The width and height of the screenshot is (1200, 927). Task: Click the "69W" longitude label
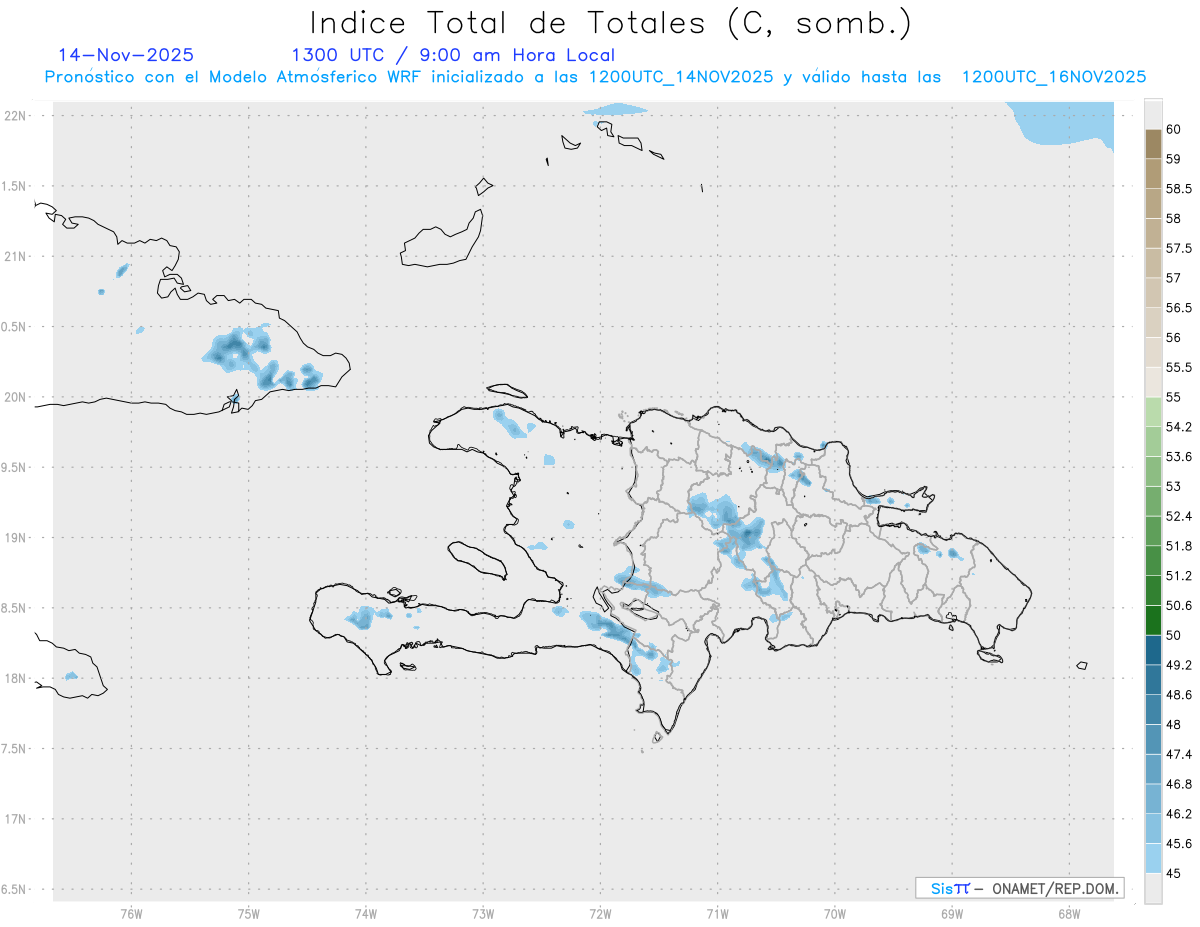(x=952, y=913)
